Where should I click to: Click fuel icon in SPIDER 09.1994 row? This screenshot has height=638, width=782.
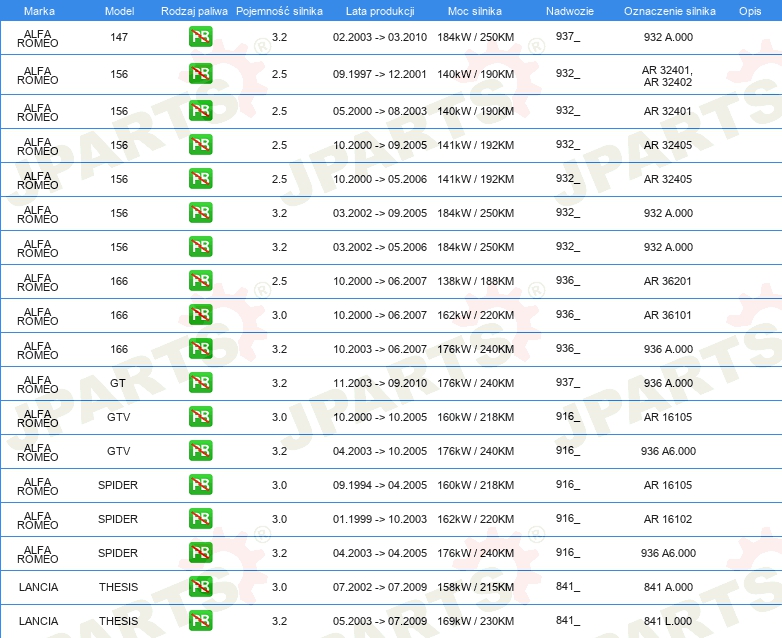pyautogui.click(x=200, y=484)
